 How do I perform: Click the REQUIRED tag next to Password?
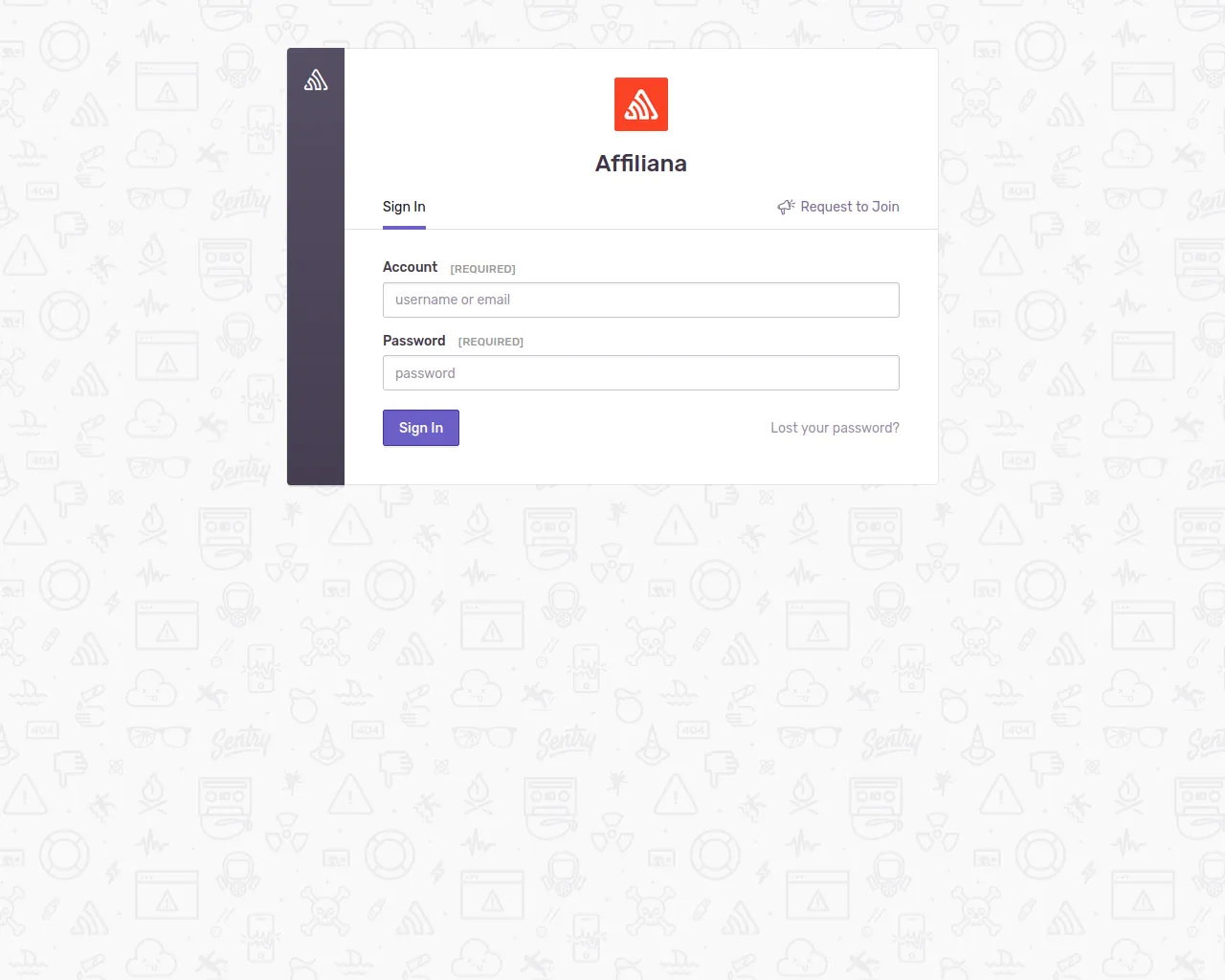pyautogui.click(x=491, y=342)
